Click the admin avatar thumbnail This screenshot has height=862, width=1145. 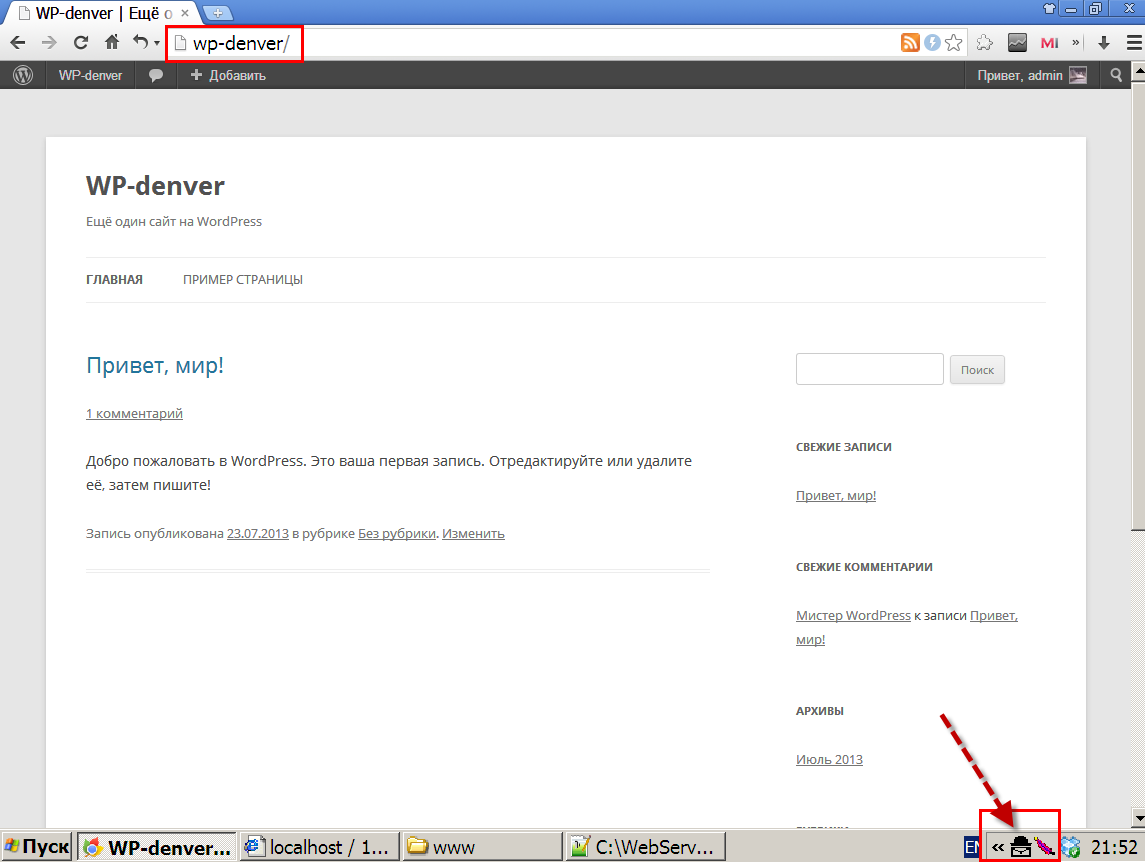coord(1078,75)
